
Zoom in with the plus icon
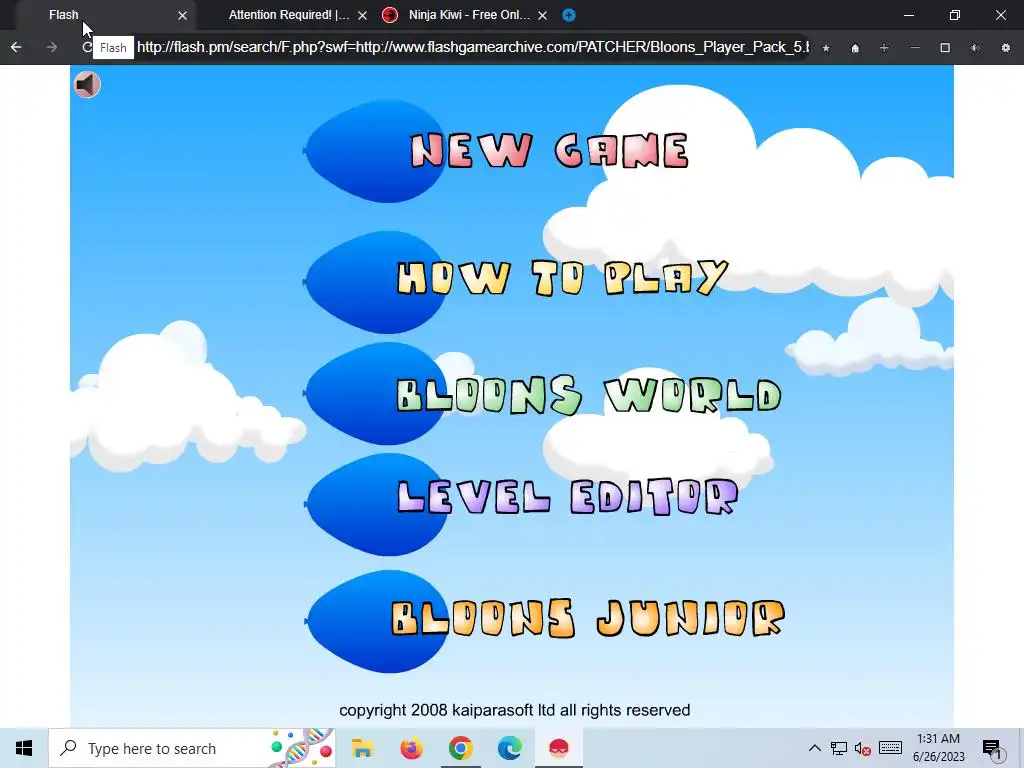coord(884,48)
